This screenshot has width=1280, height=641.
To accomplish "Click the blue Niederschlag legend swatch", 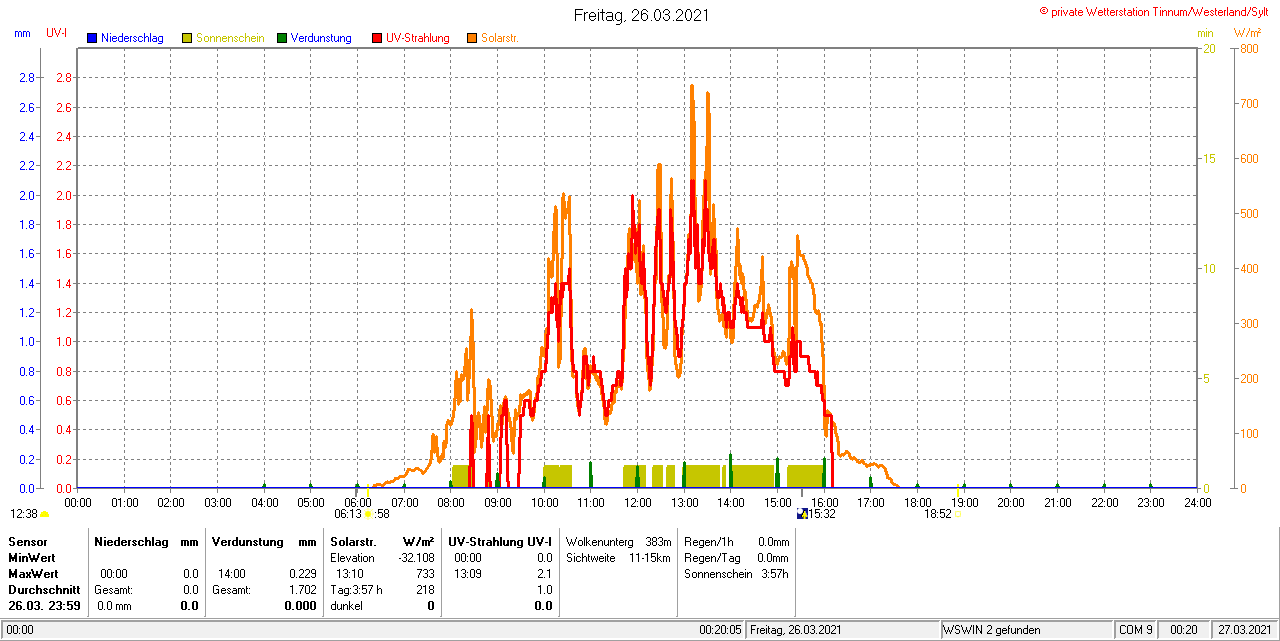I will pyautogui.click(x=92, y=38).
